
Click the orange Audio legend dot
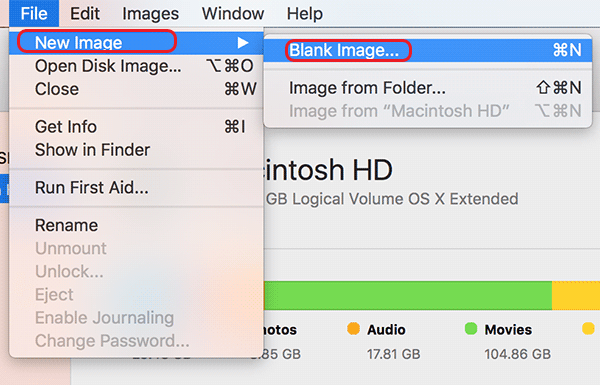tap(354, 329)
